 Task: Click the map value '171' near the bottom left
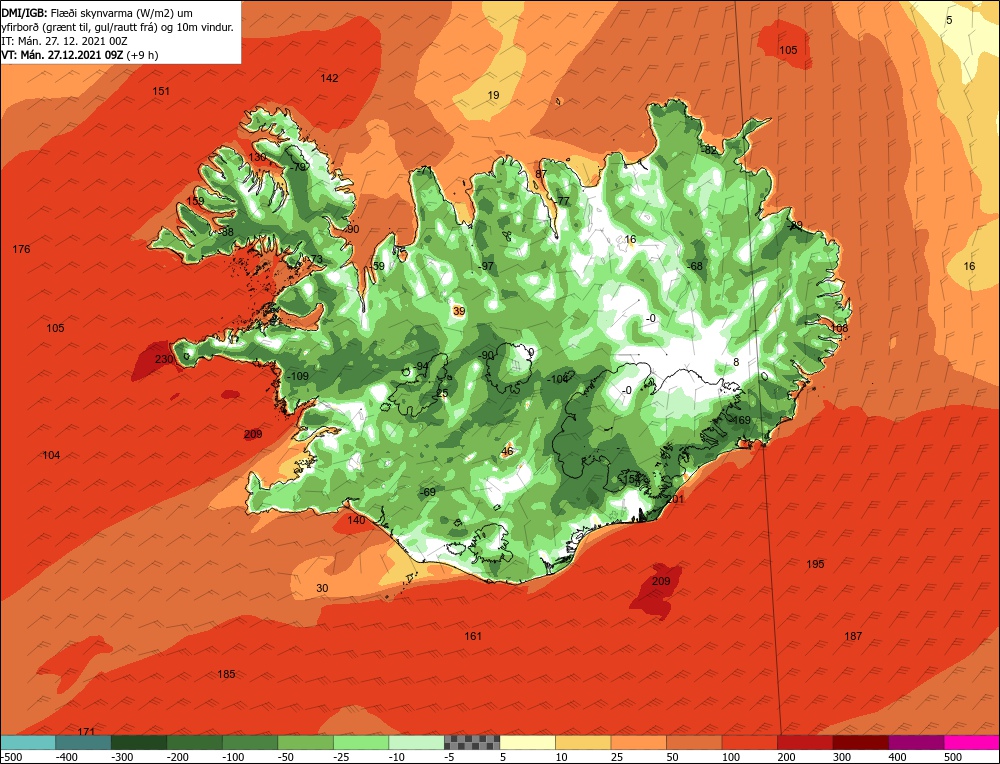[x=86, y=731]
